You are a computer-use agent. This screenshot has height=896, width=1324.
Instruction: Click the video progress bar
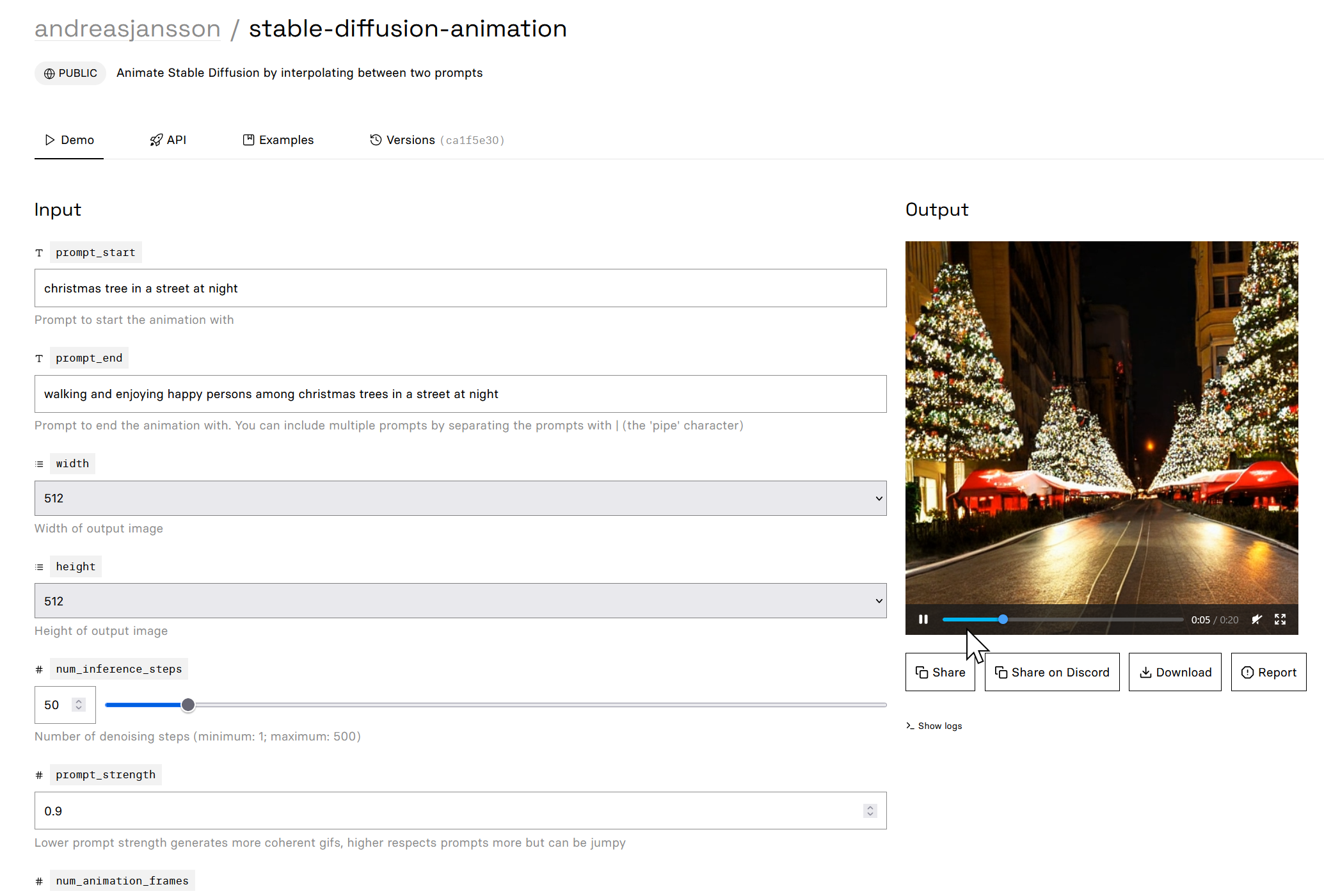[1062, 620]
